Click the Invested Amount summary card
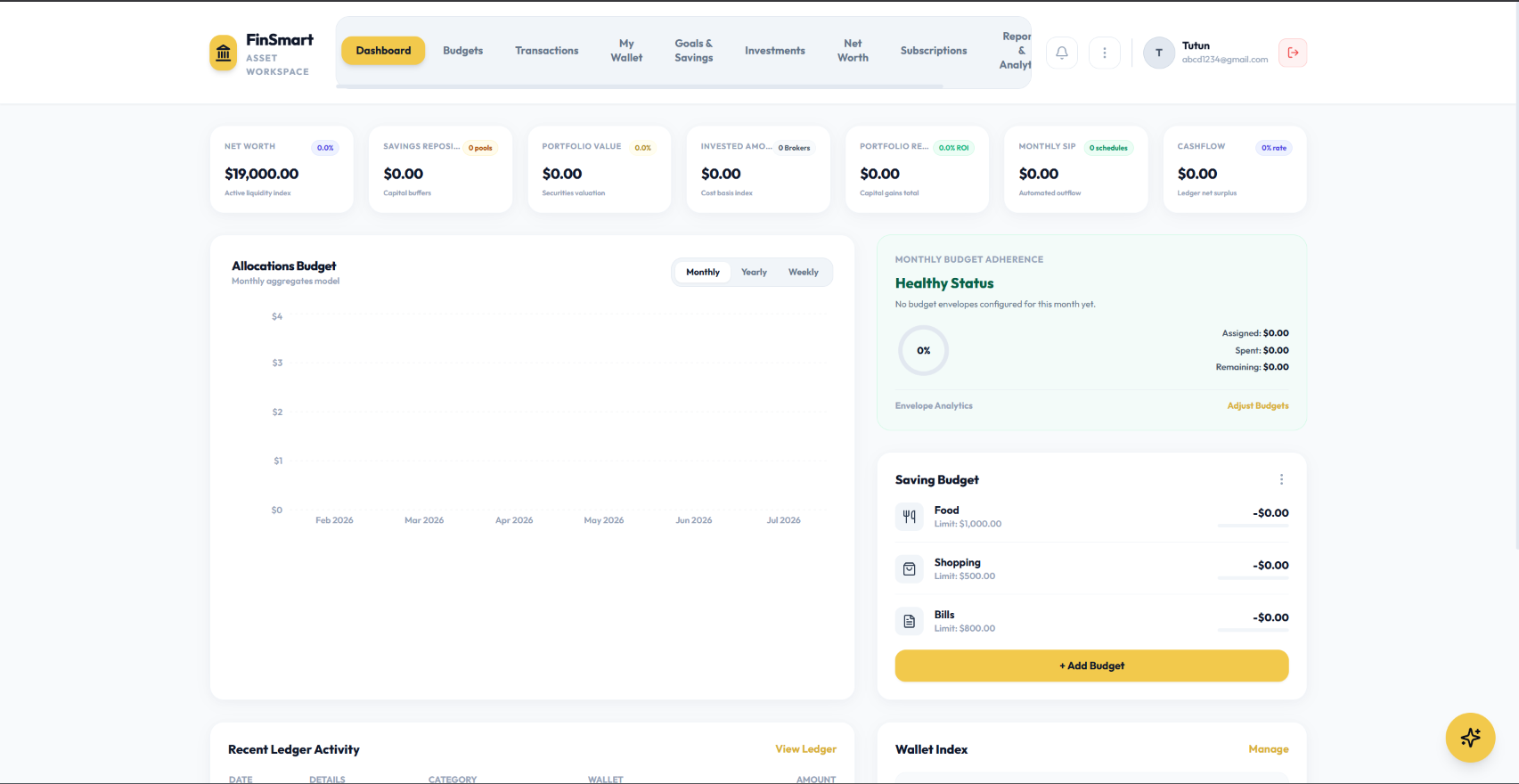 tap(758, 169)
